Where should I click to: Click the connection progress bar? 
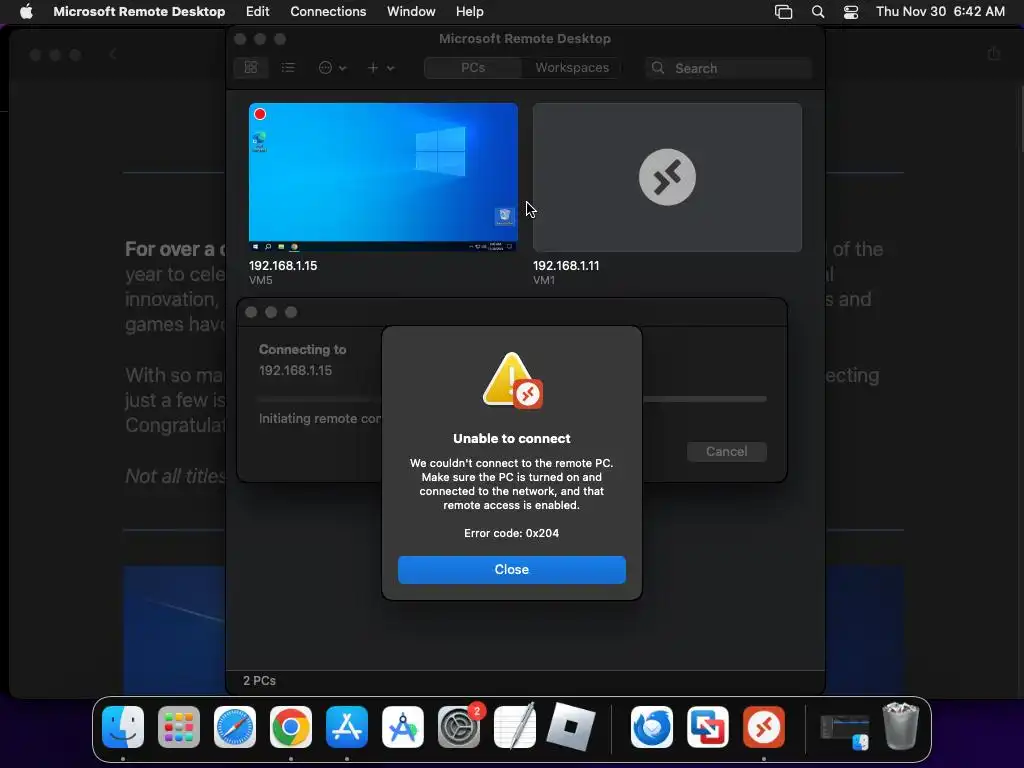(x=511, y=398)
